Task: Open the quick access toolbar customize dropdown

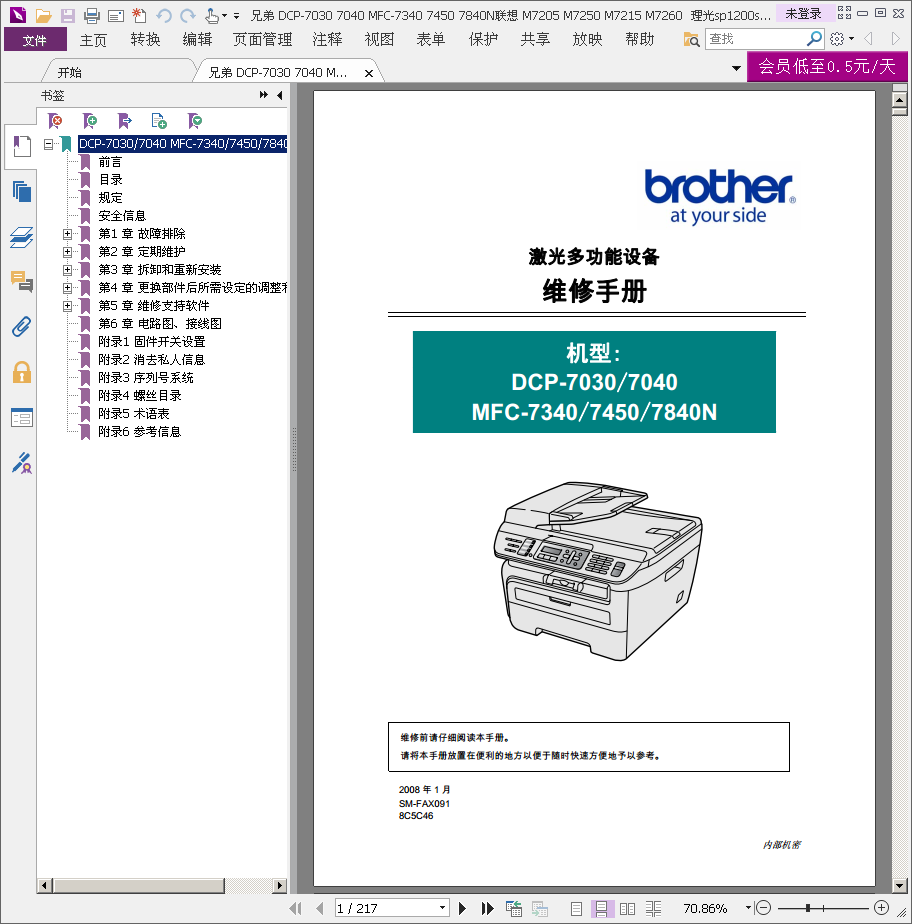Action: point(236,16)
